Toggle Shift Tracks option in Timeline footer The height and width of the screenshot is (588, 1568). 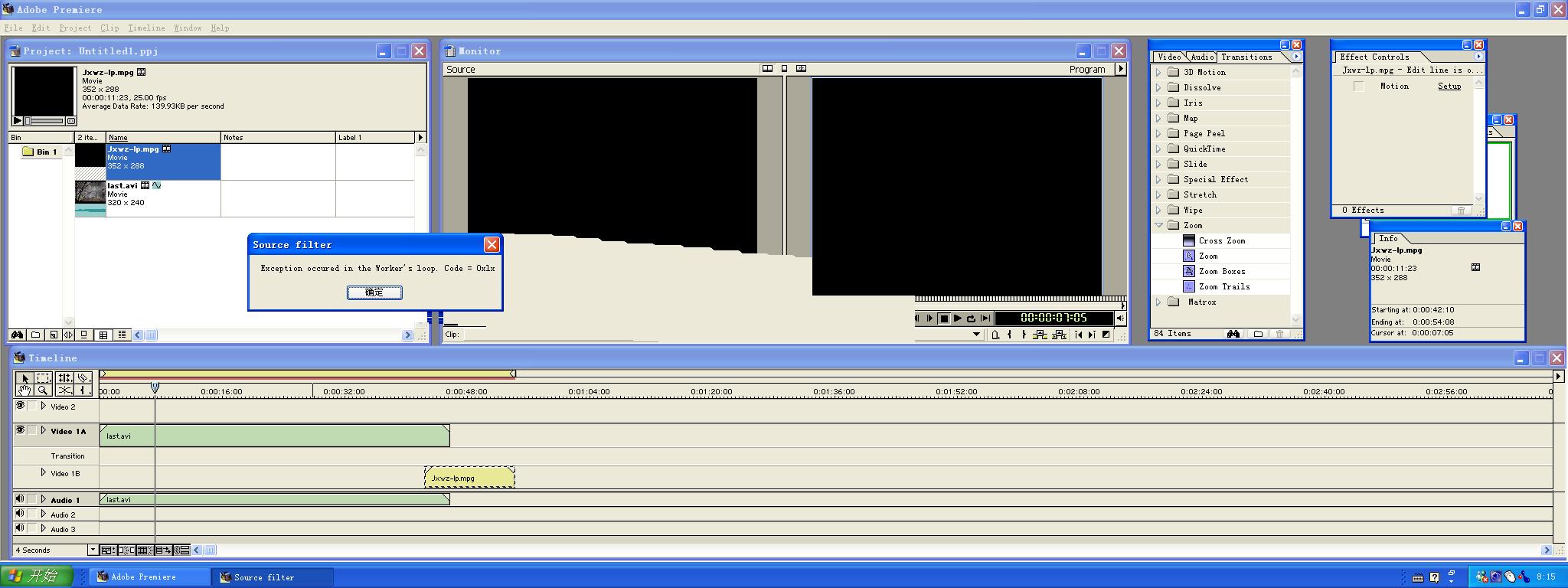(162, 550)
